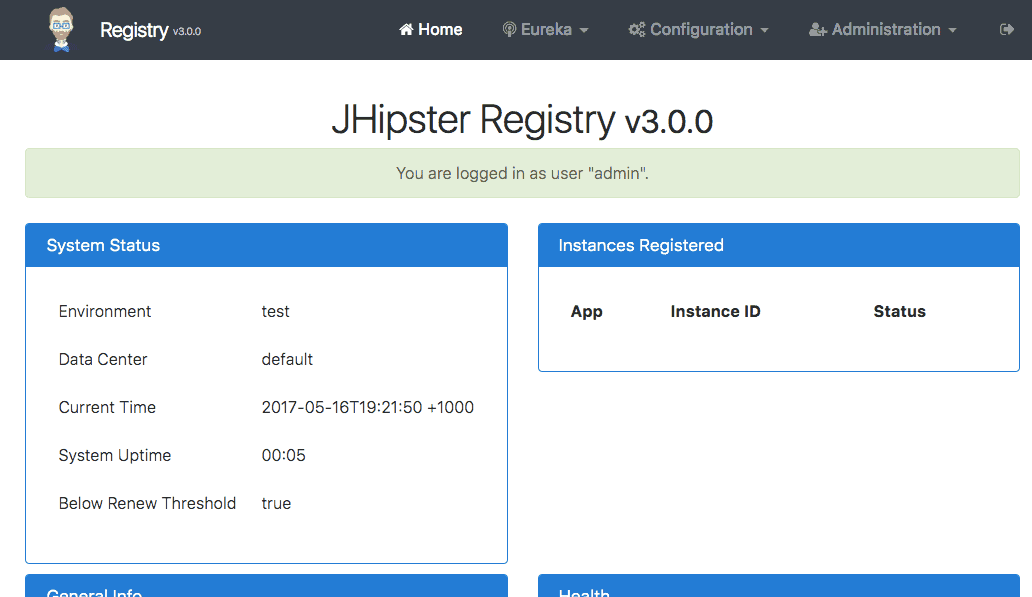Click the environment value "test"
1032x597 pixels.
tap(275, 311)
